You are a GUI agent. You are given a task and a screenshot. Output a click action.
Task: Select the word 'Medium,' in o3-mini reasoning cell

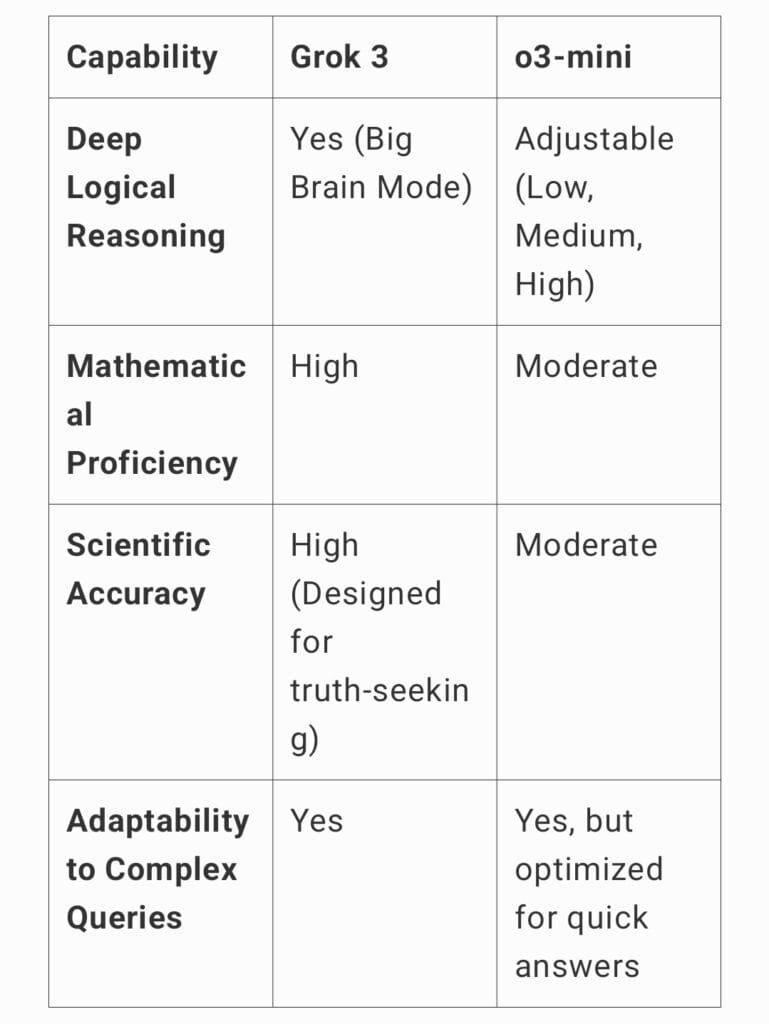[579, 236]
